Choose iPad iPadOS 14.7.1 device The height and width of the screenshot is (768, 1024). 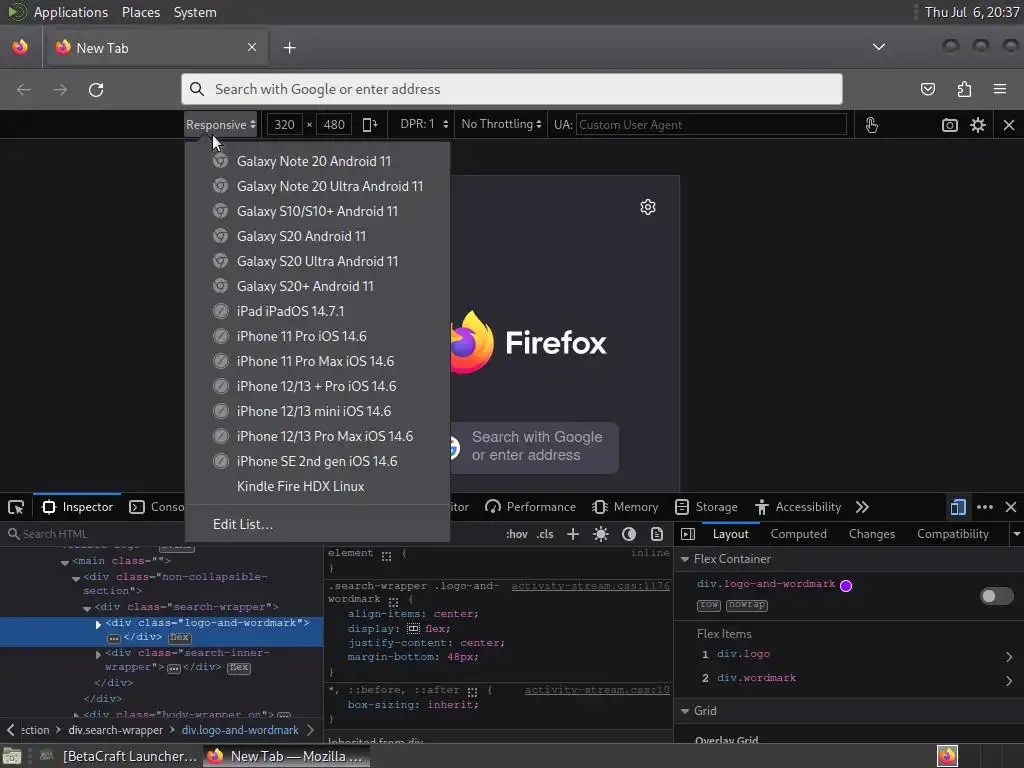tap(317, 312)
